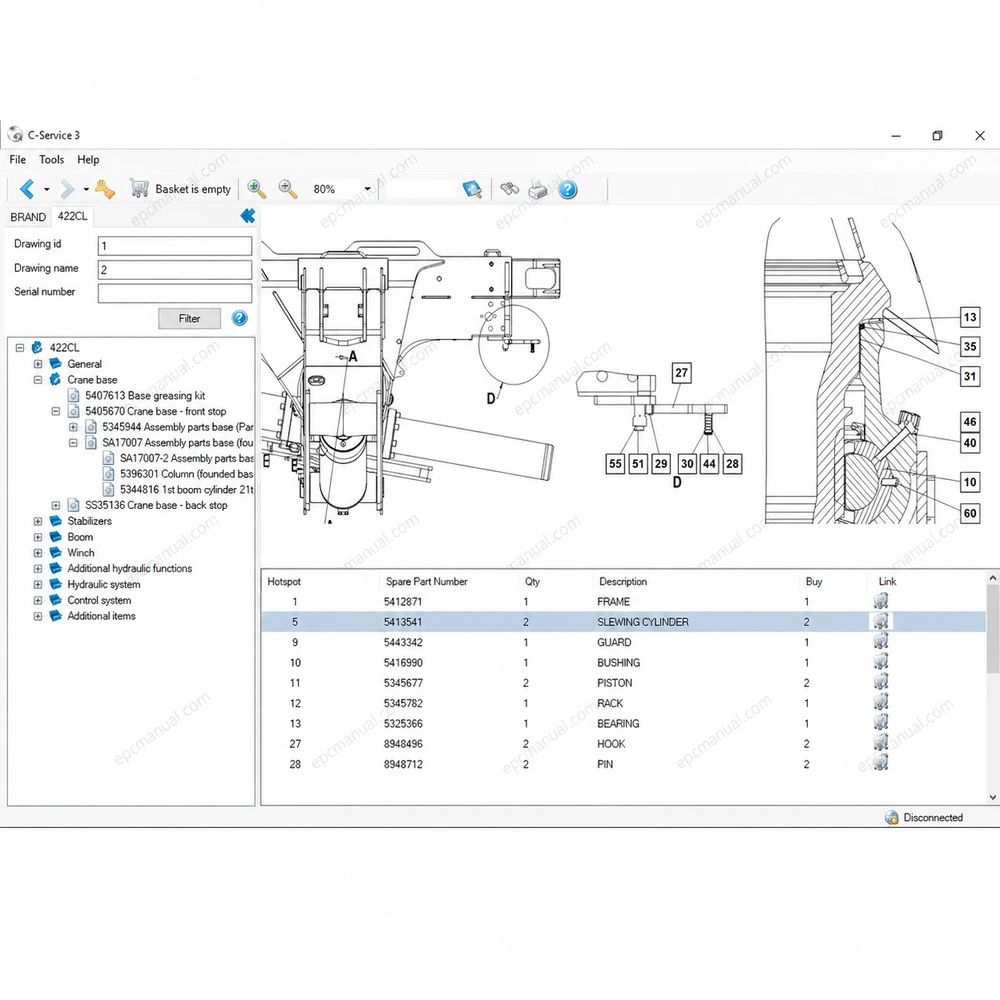Collapse the 422CL root tree node
This screenshot has width=1000, height=1000.
pos(20,348)
